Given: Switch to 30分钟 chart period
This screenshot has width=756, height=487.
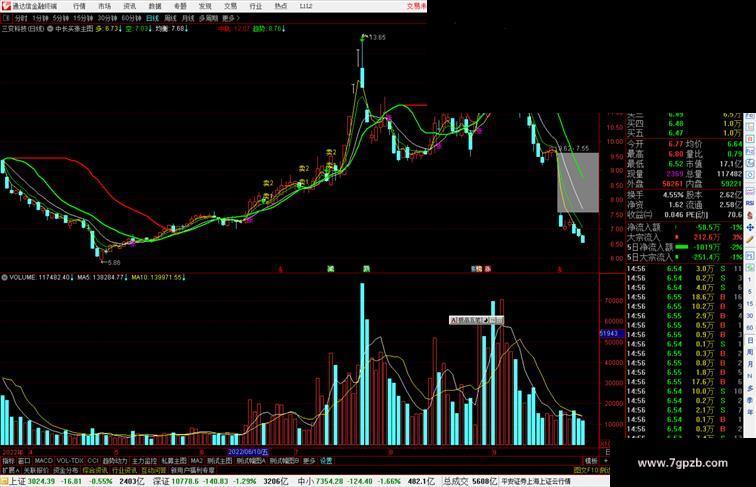Looking at the screenshot, I should point(107,18).
